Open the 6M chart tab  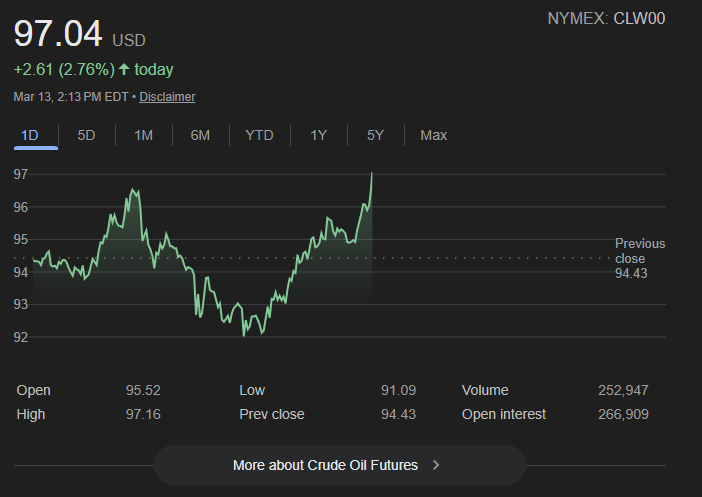tap(200, 135)
